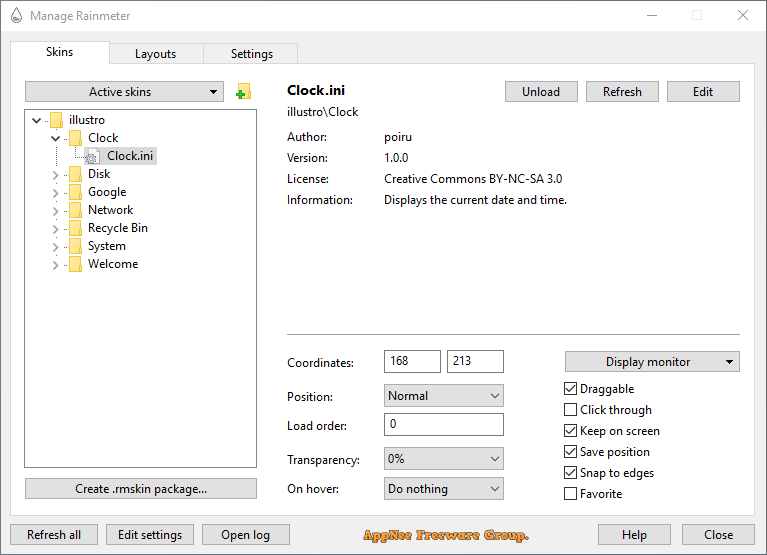Switch to the Settings tab
Screen dimensions: 767x555
pos(251,54)
